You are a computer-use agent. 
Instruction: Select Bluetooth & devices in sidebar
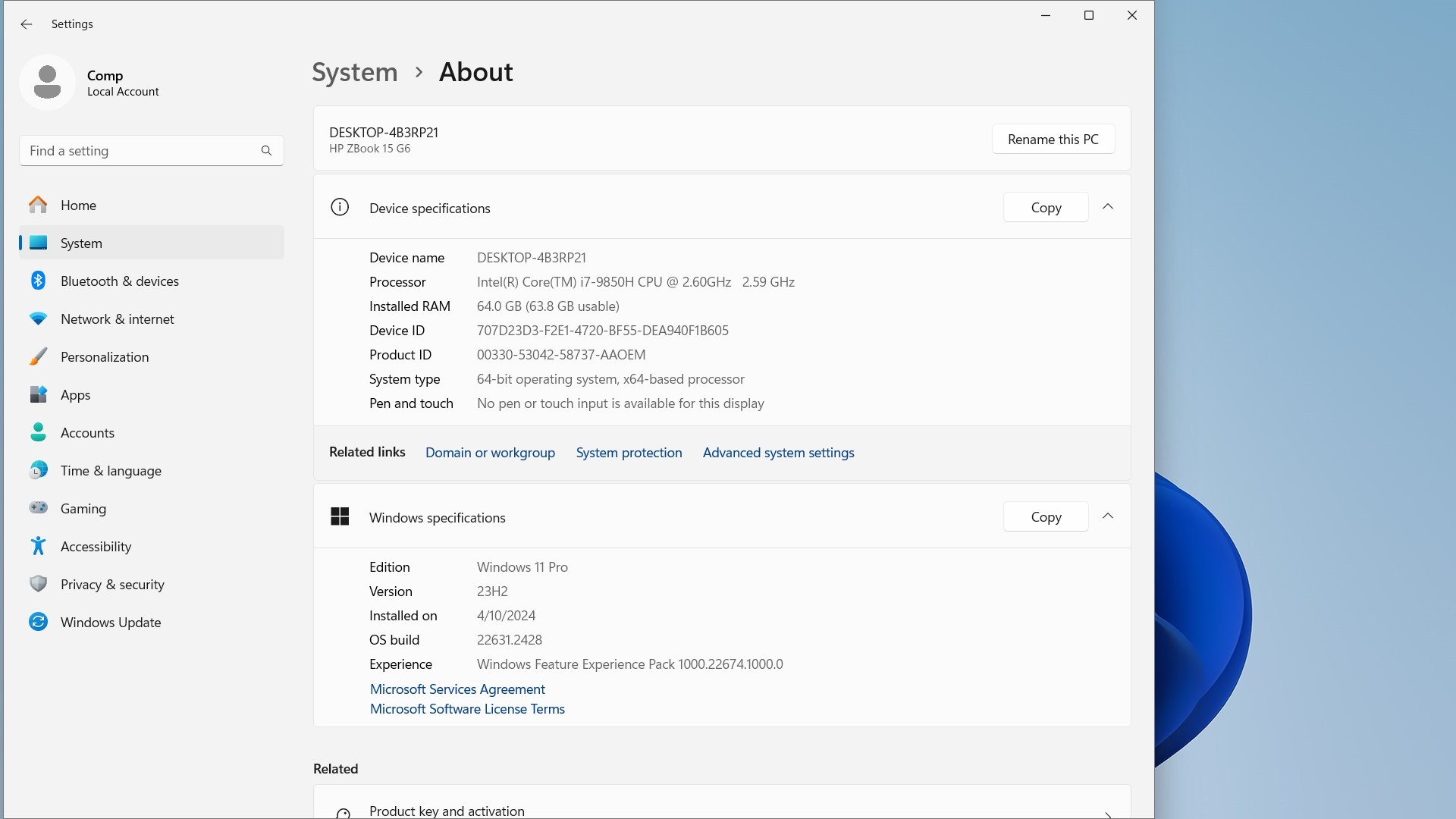pos(152,281)
